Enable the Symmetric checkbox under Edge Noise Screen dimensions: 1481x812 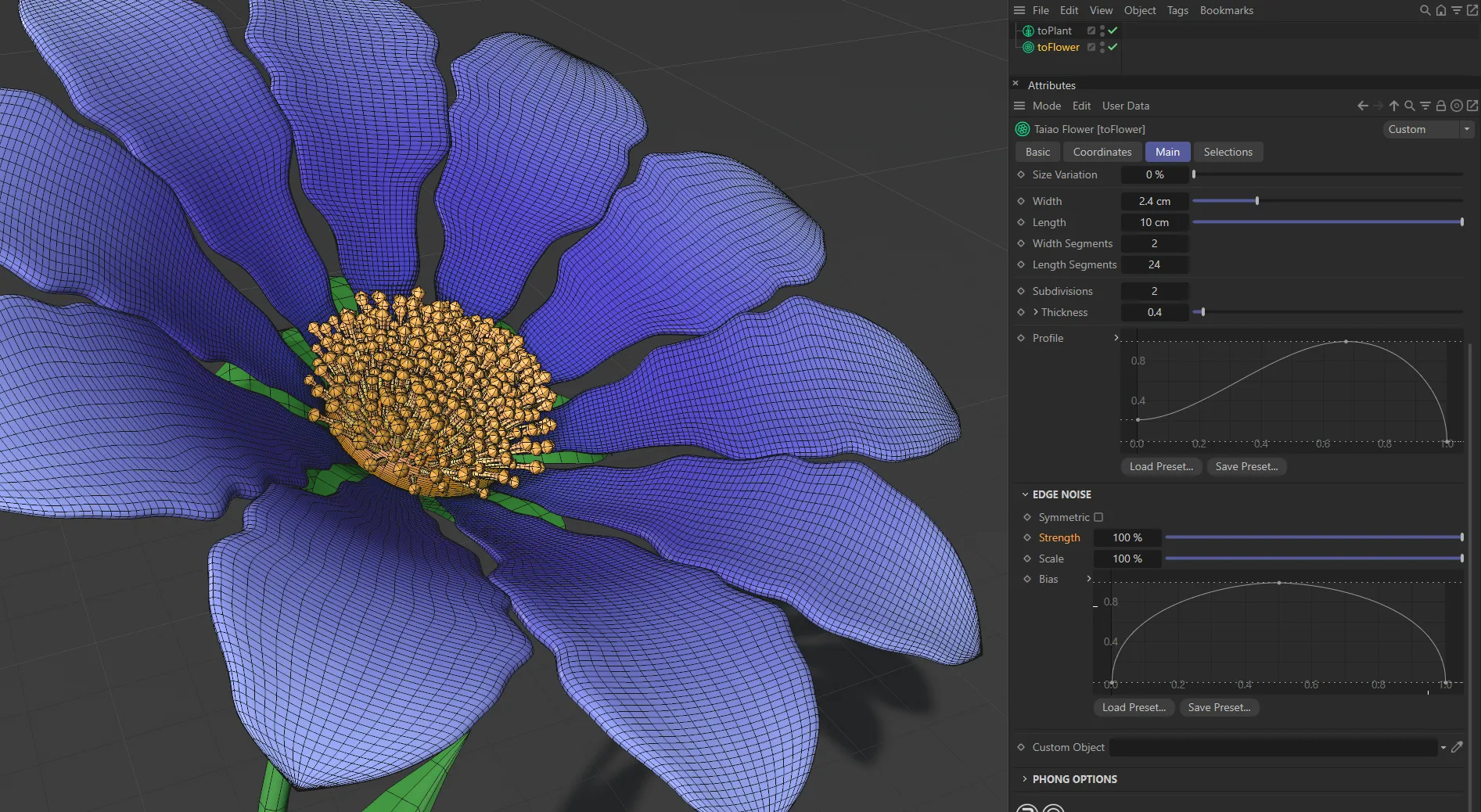click(1099, 517)
